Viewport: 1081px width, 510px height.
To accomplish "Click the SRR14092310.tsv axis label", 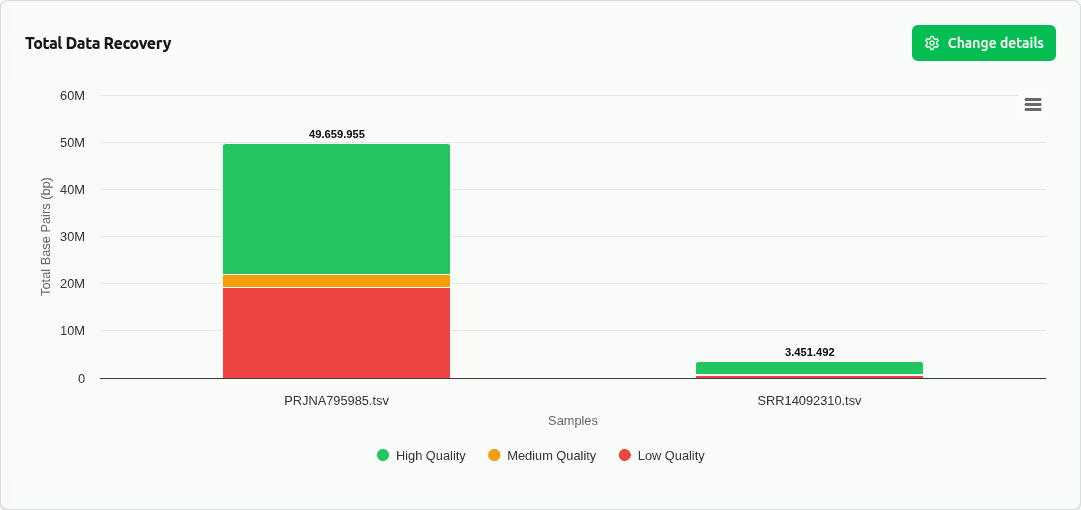I will (x=809, y=401).
